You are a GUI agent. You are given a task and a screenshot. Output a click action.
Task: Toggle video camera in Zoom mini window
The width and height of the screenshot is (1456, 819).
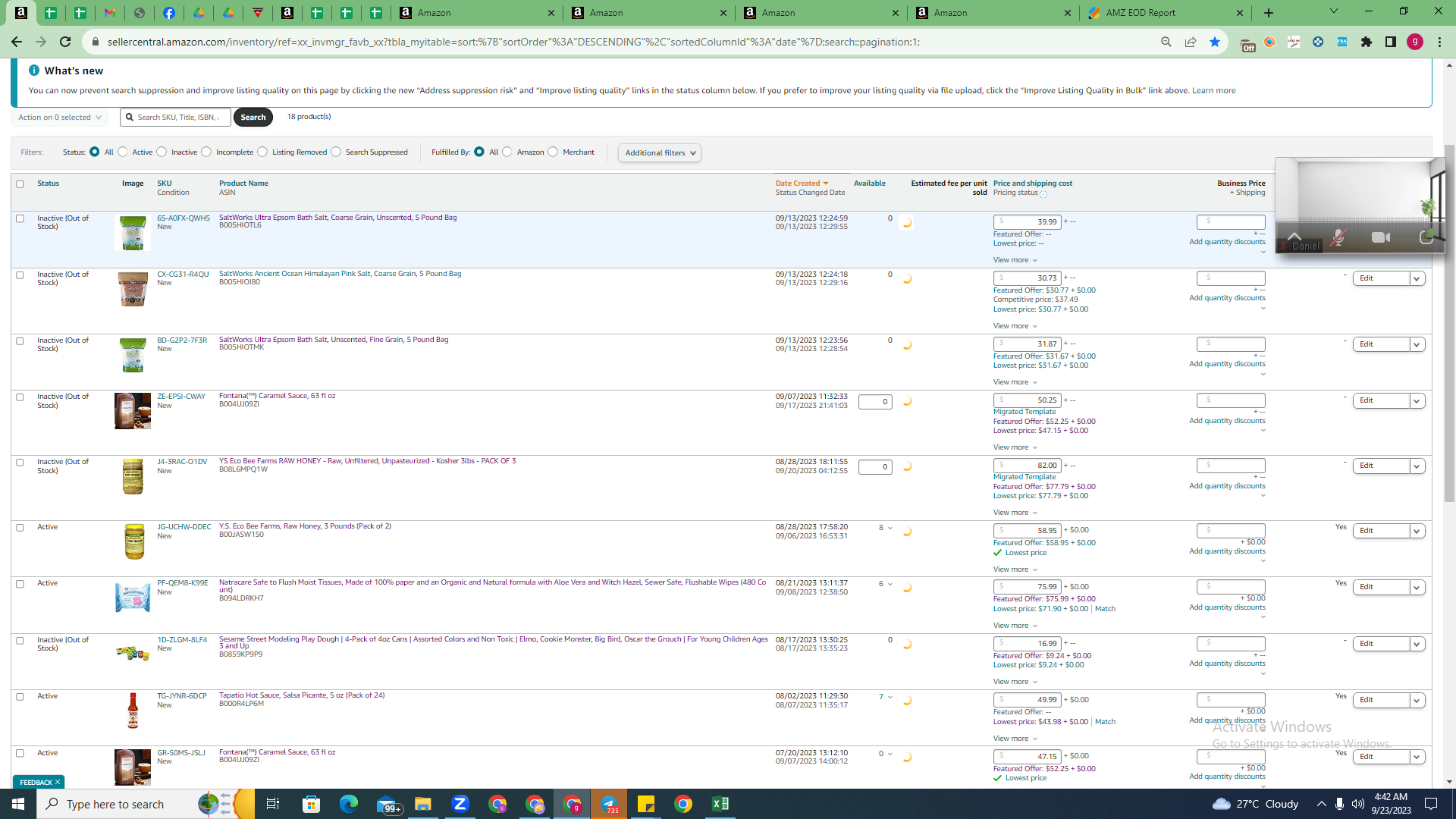(x=1381, y=237)
